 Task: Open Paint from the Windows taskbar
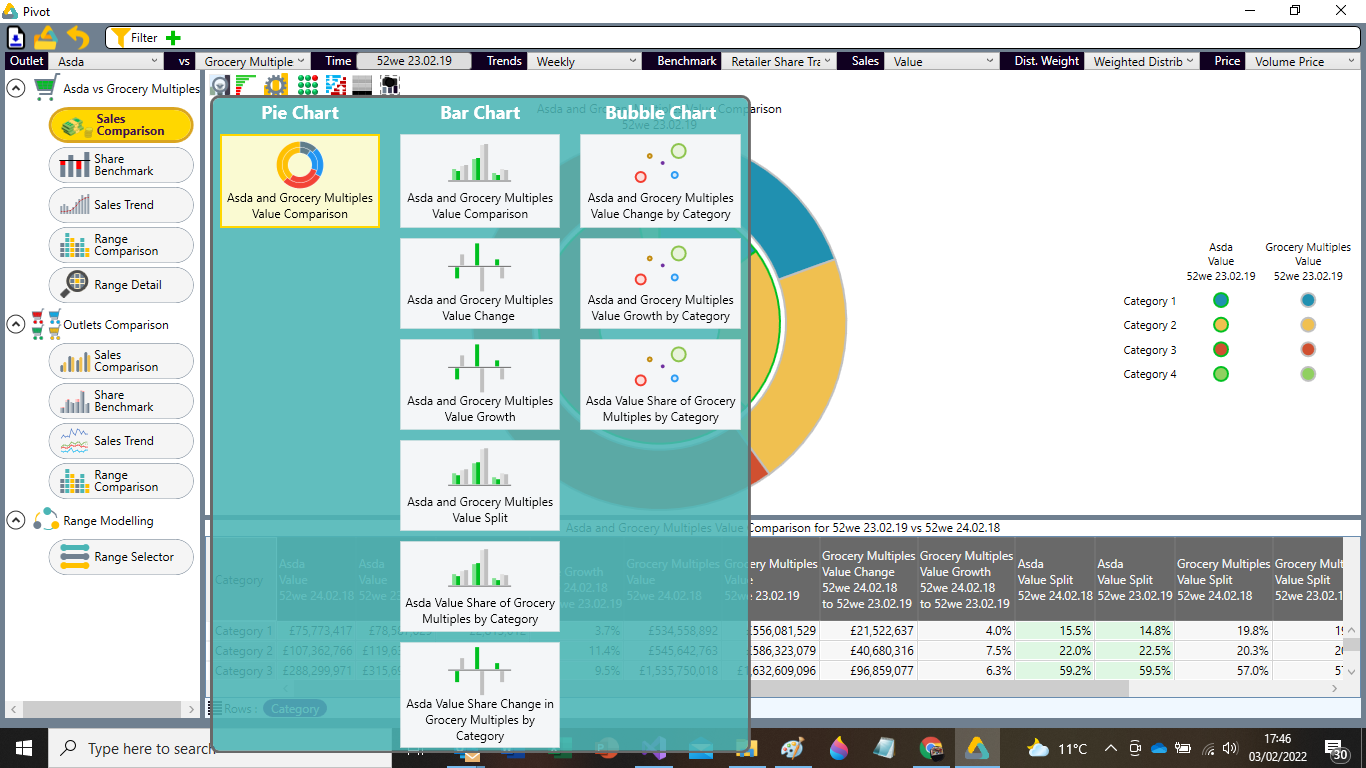pos(792,748)
